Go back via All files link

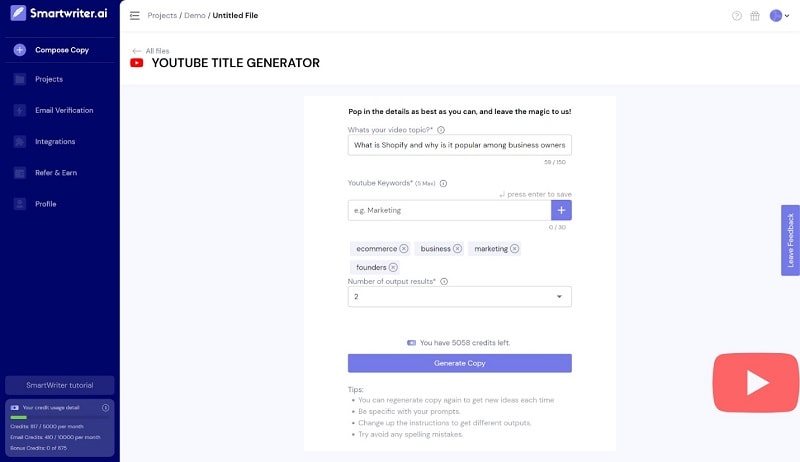[x=152, y=50]
